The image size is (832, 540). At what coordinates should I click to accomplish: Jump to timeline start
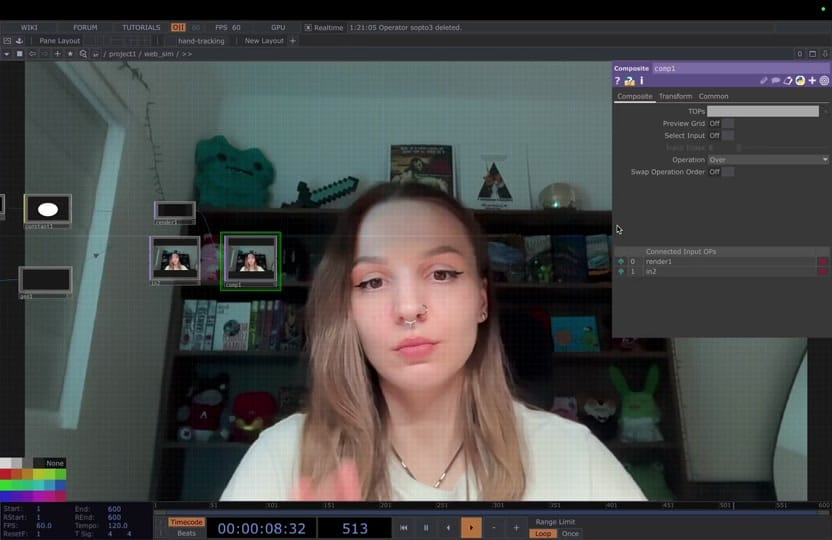[404, 528]
